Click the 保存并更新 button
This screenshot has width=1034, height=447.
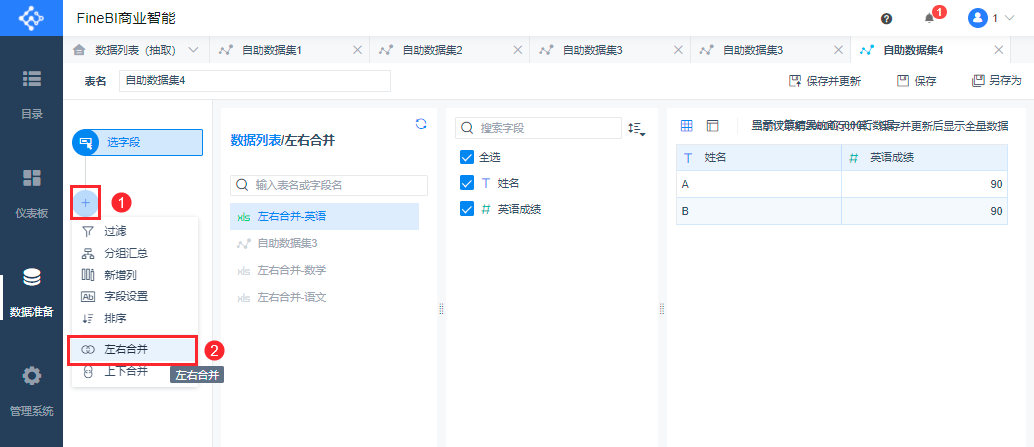(x=824, y=81)
